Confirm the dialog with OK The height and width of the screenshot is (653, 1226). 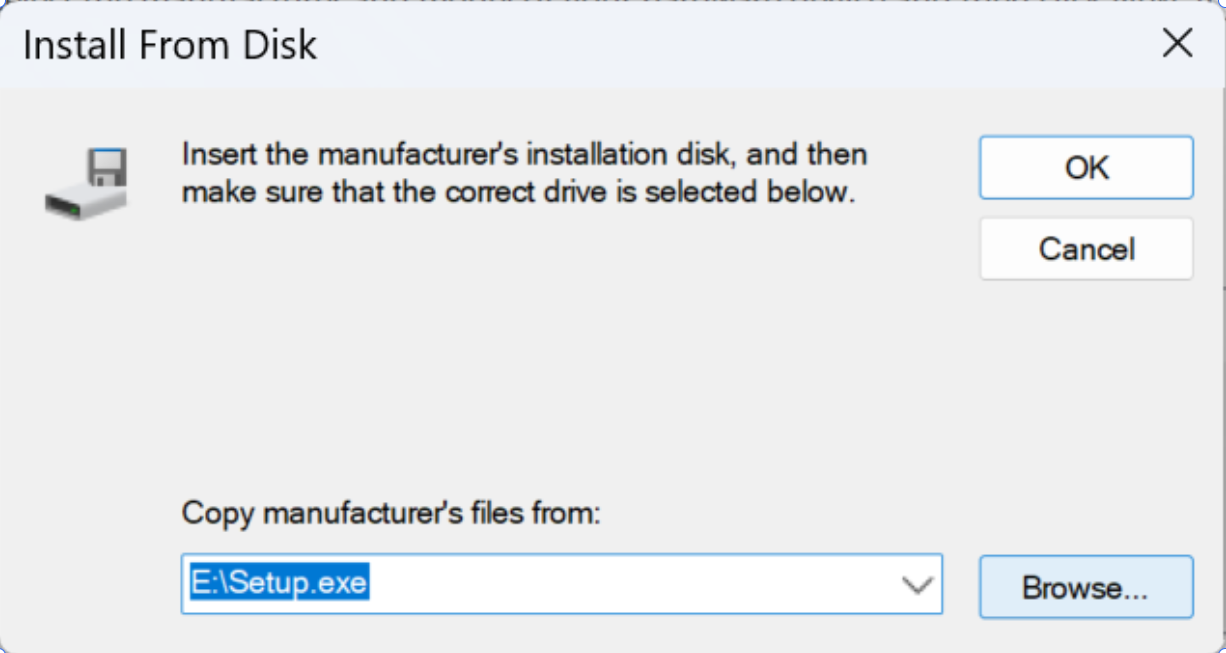point(1086,168)
